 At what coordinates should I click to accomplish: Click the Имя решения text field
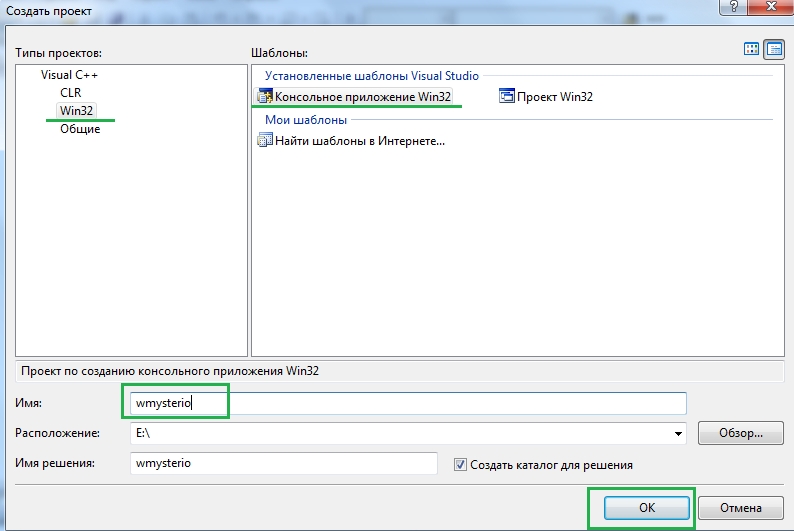tap(284, 464)
